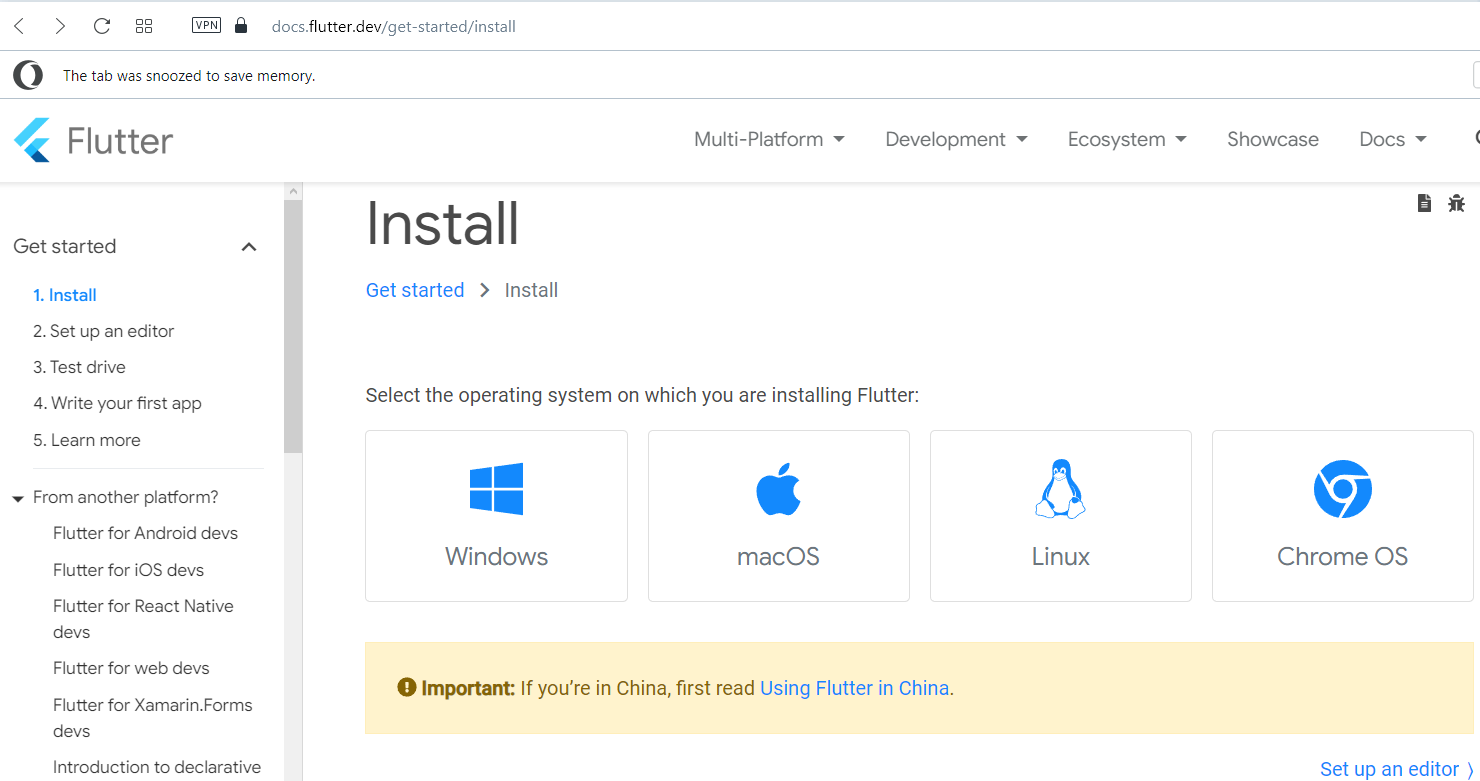The image size is (1480, 781).
Task: Collapse the From another platform? section
Action: (x=18, y=498)
